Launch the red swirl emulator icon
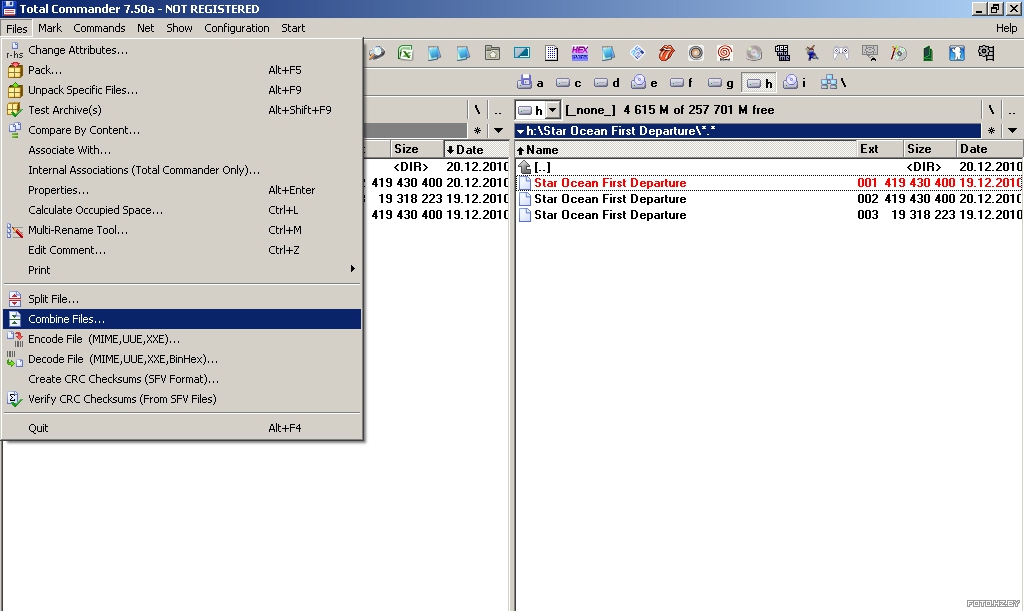The image size is (1024, 611). 724,53
